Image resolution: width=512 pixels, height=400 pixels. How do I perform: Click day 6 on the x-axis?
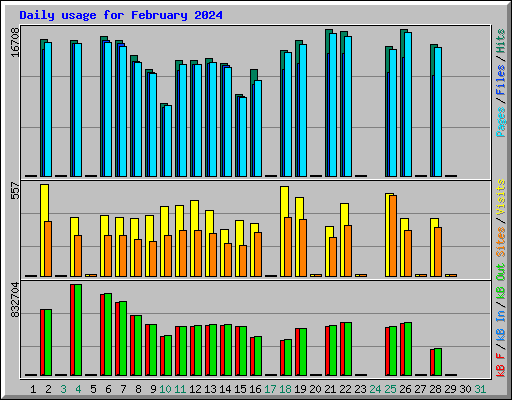click(108, 389)
